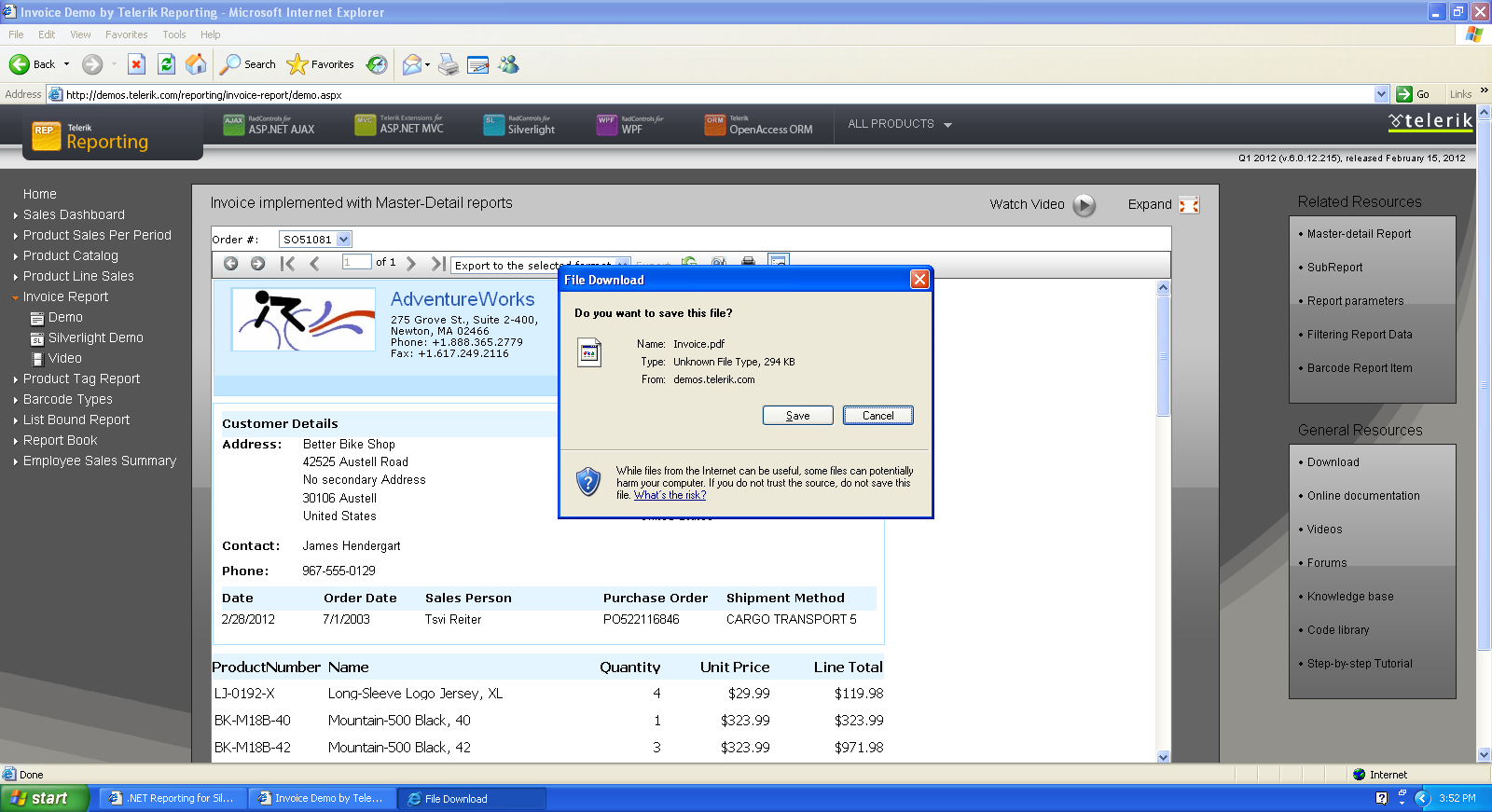
Task: Jump to the last report page
Action: click(437, 264)
